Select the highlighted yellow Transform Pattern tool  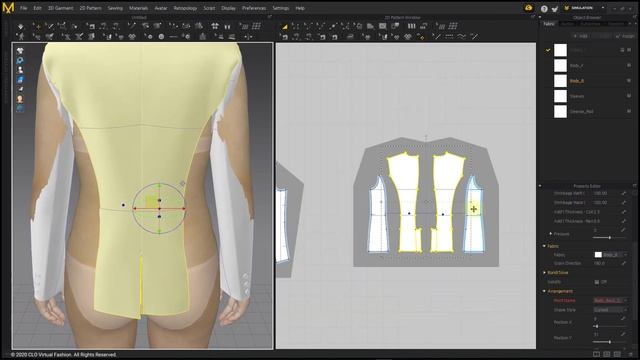click(285, 27)
